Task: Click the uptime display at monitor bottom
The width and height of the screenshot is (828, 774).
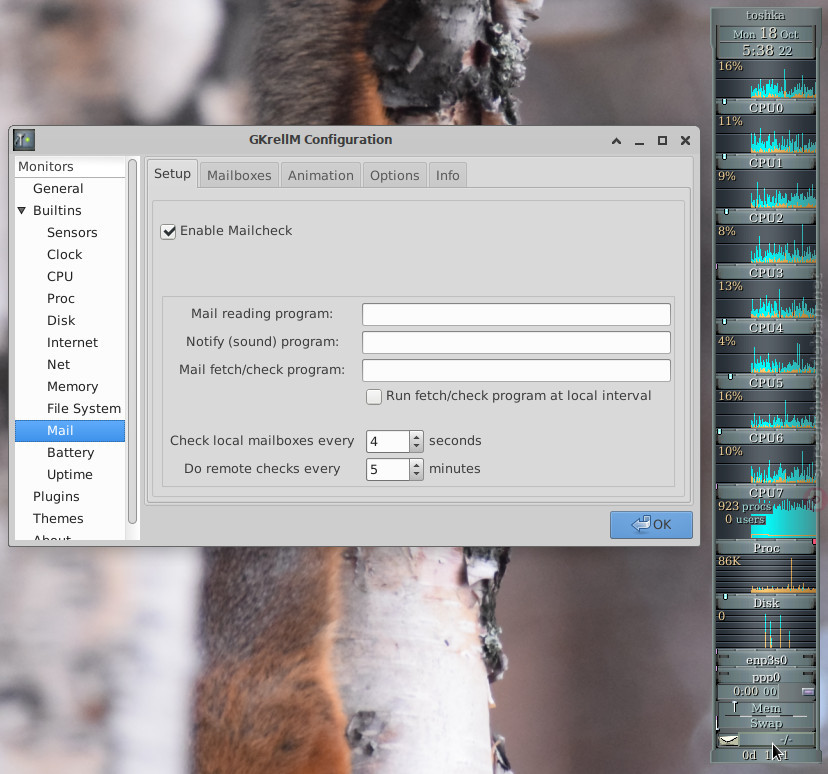Action: pos(766,756)
